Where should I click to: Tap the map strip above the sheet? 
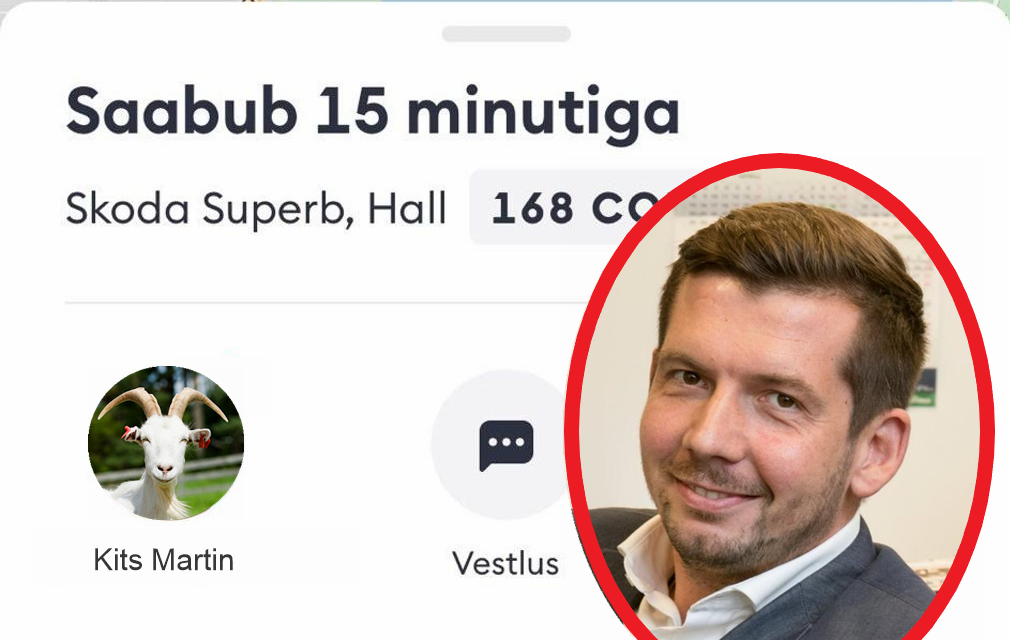click(505, 3)
